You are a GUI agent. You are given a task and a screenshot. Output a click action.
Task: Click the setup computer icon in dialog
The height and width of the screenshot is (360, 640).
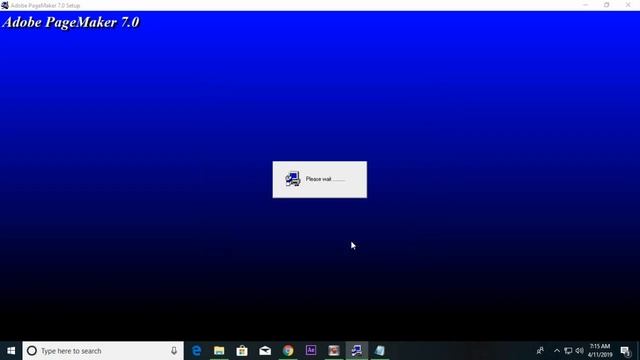[293, 179]
